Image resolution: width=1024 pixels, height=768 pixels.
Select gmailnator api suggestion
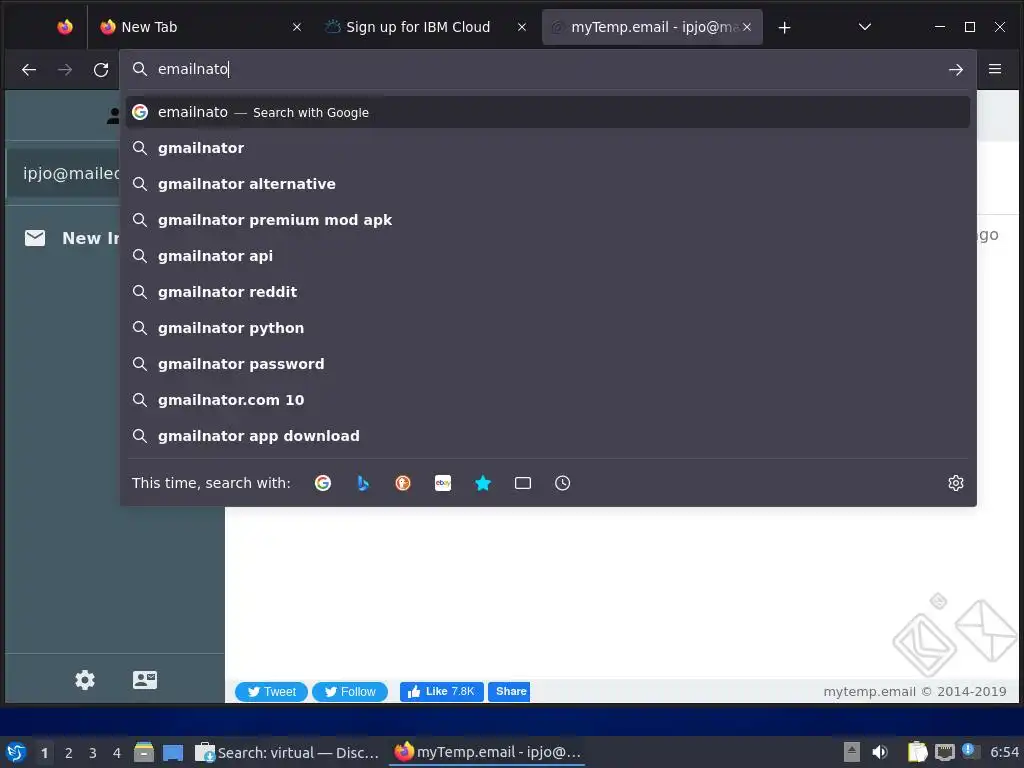(547, 256)
